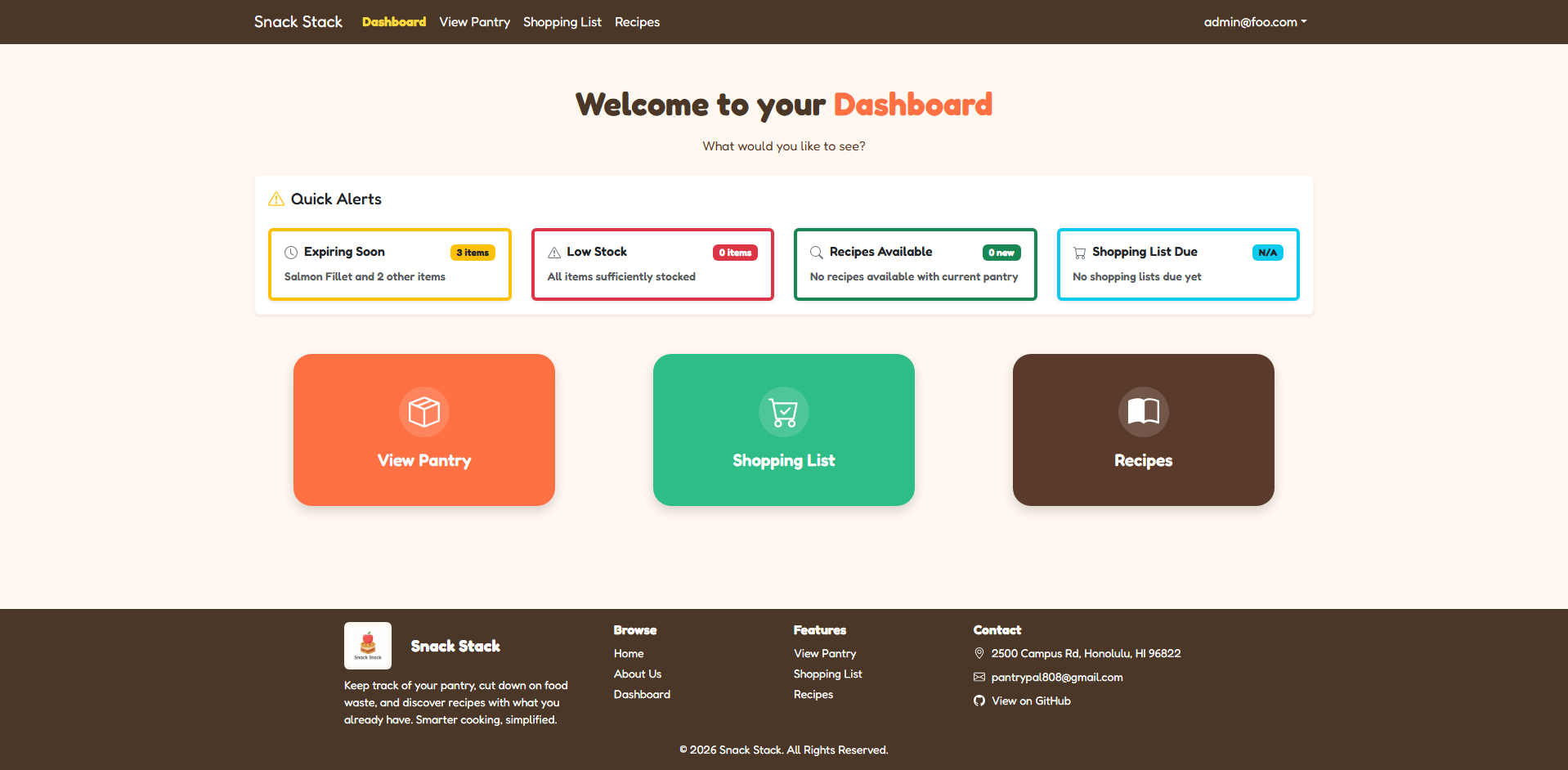
Task: Open the admin@foo.com account dropdown
Action: (1254, 21)
